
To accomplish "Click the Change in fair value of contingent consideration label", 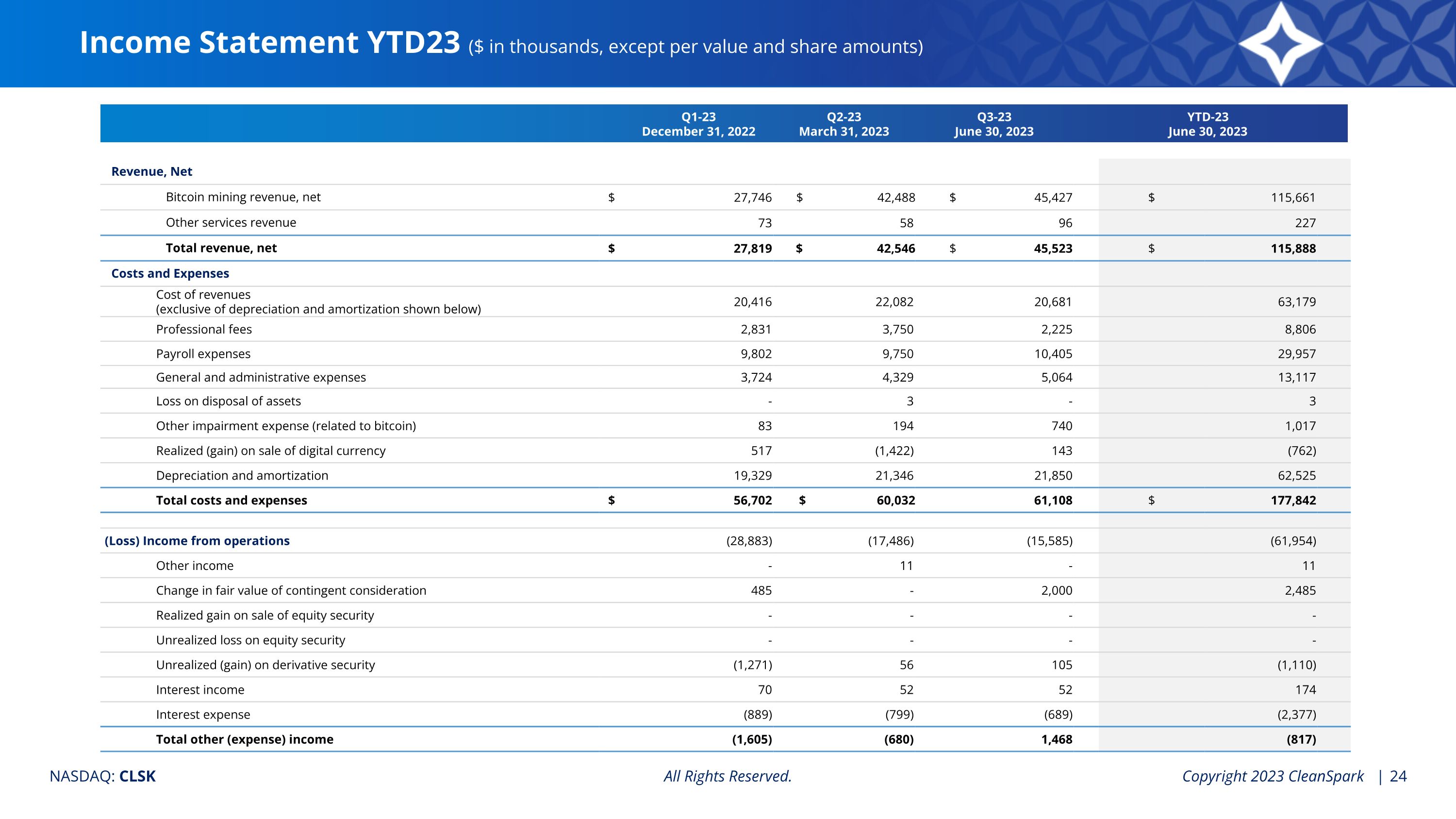I will click(291, 591).
